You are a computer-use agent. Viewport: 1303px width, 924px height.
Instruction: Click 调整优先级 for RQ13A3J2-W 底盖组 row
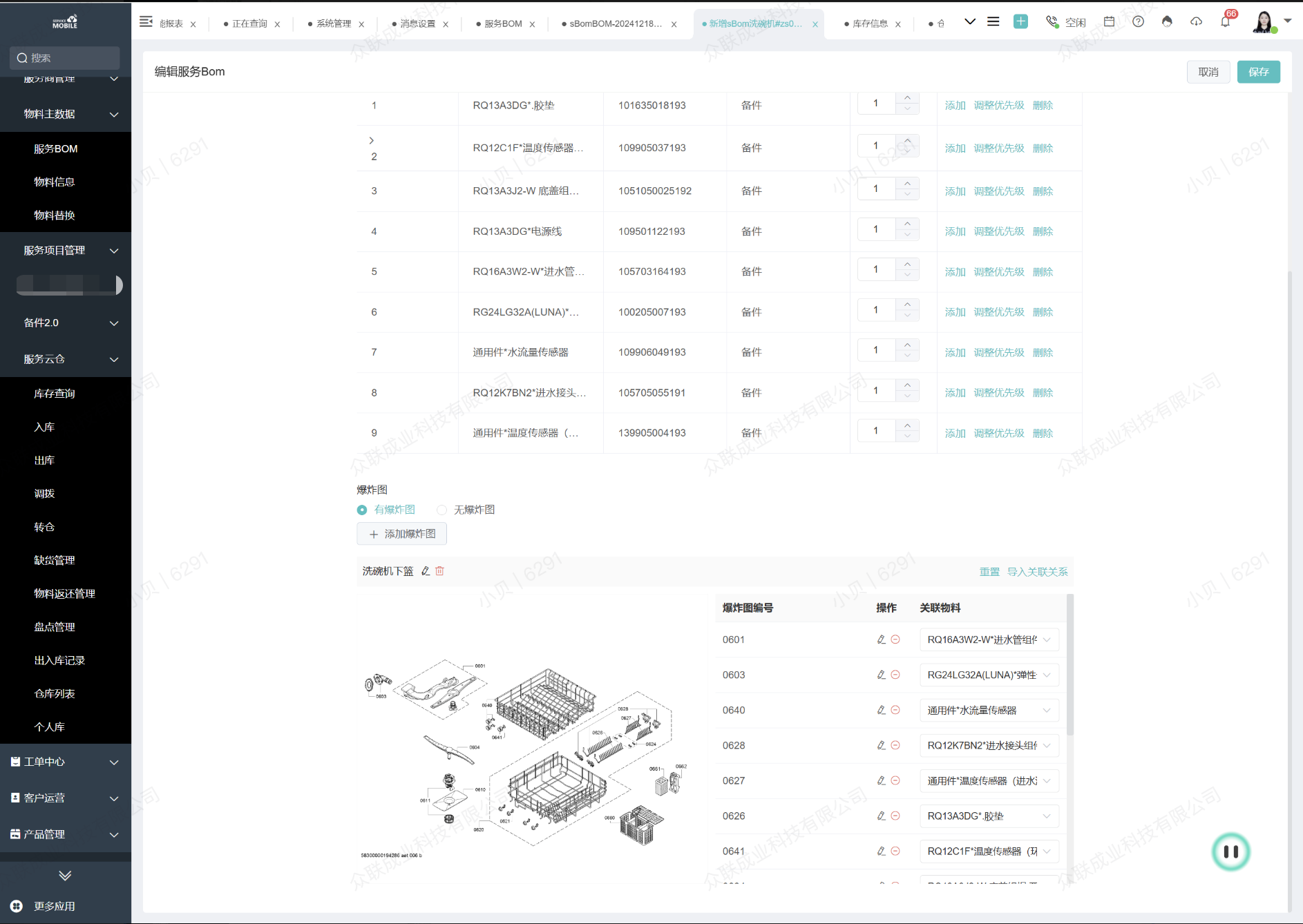(999, 191)
